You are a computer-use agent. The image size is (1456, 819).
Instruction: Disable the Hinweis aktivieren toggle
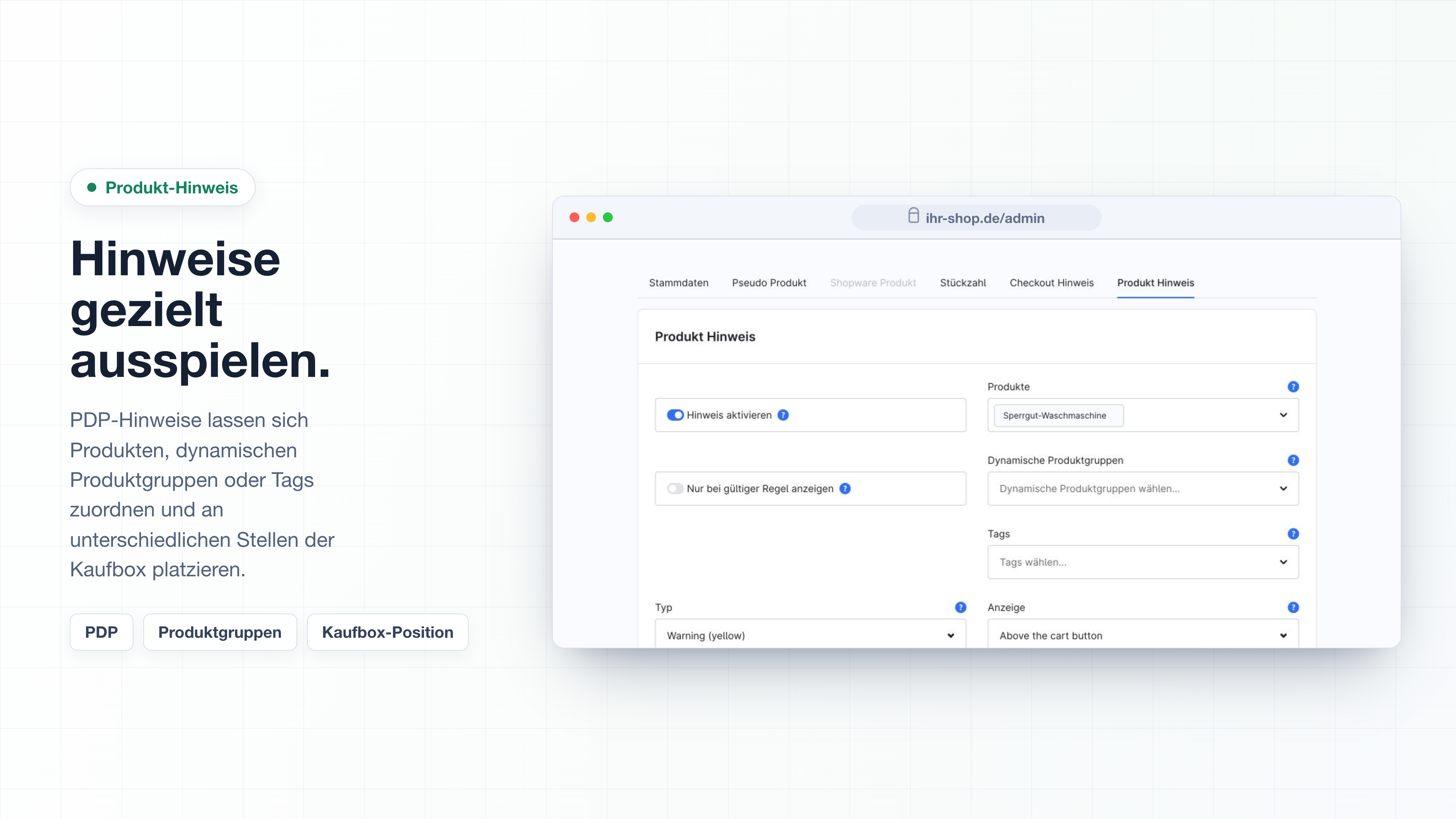675,415
